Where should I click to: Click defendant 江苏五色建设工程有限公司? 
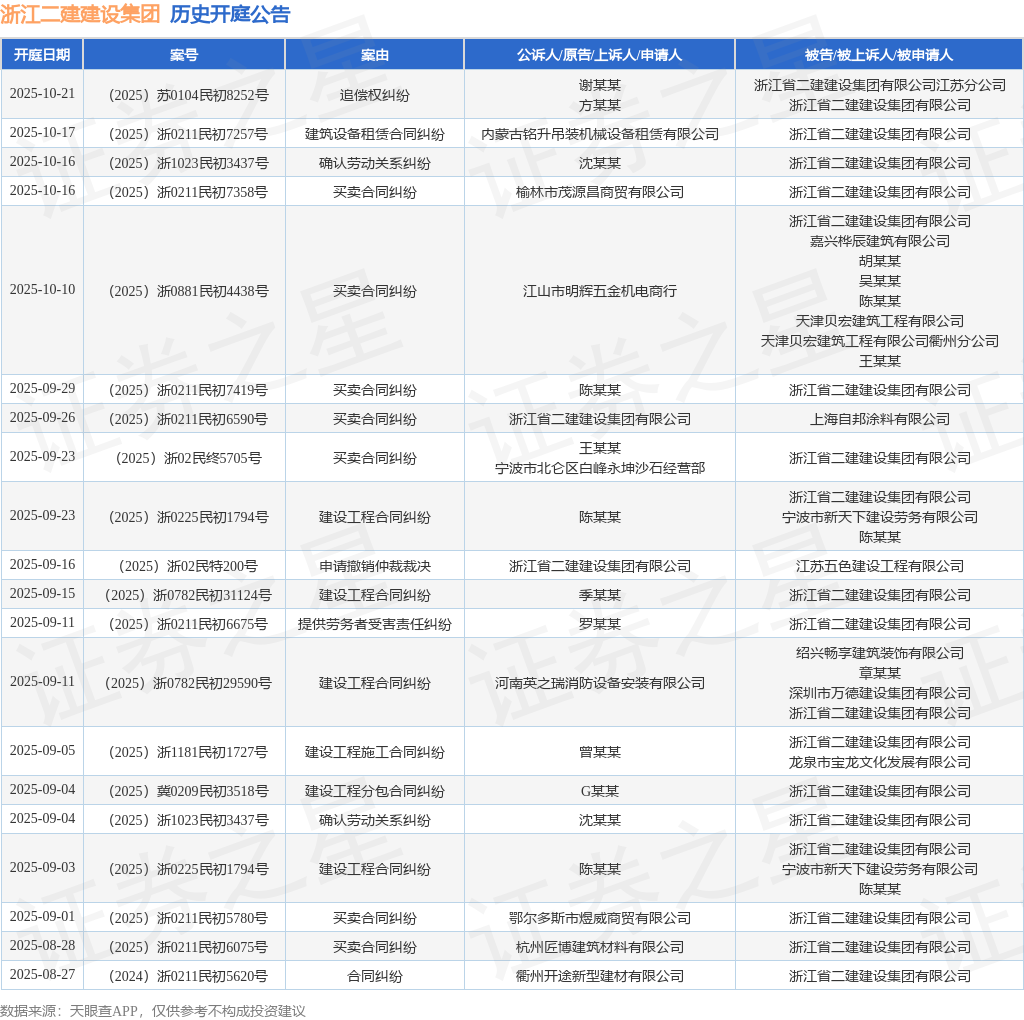880,566
